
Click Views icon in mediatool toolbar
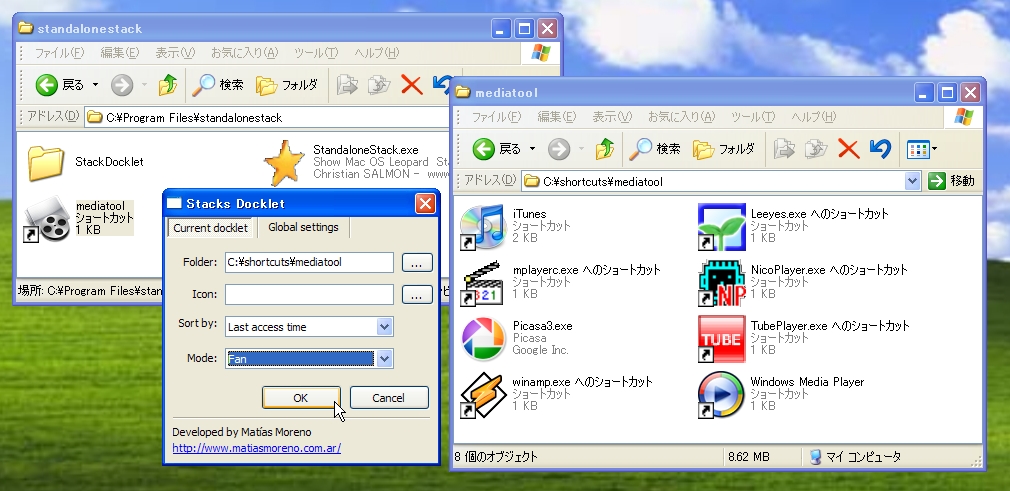point(917,149)
